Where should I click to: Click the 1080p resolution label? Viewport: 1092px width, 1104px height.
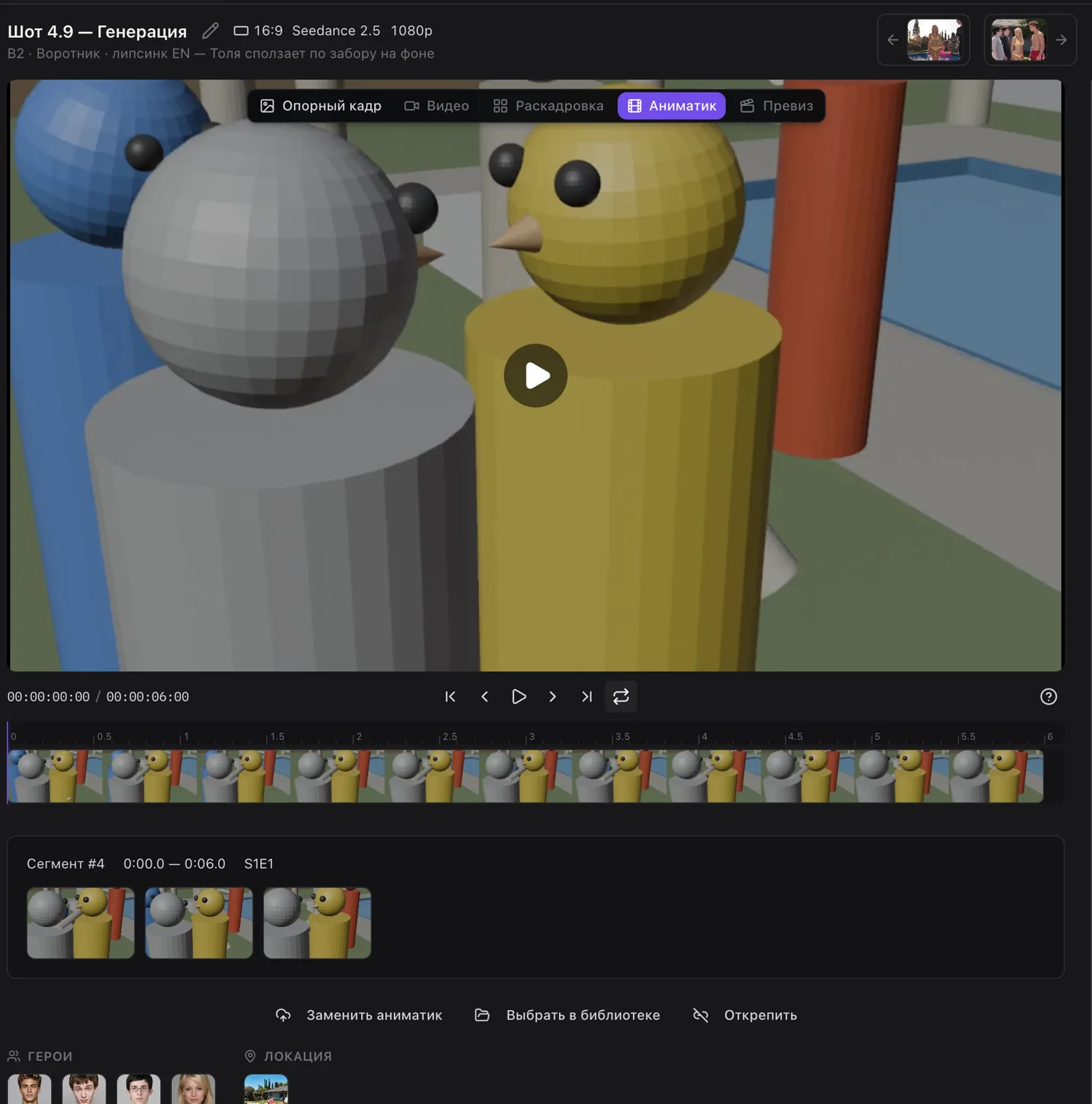coord(411,31)
